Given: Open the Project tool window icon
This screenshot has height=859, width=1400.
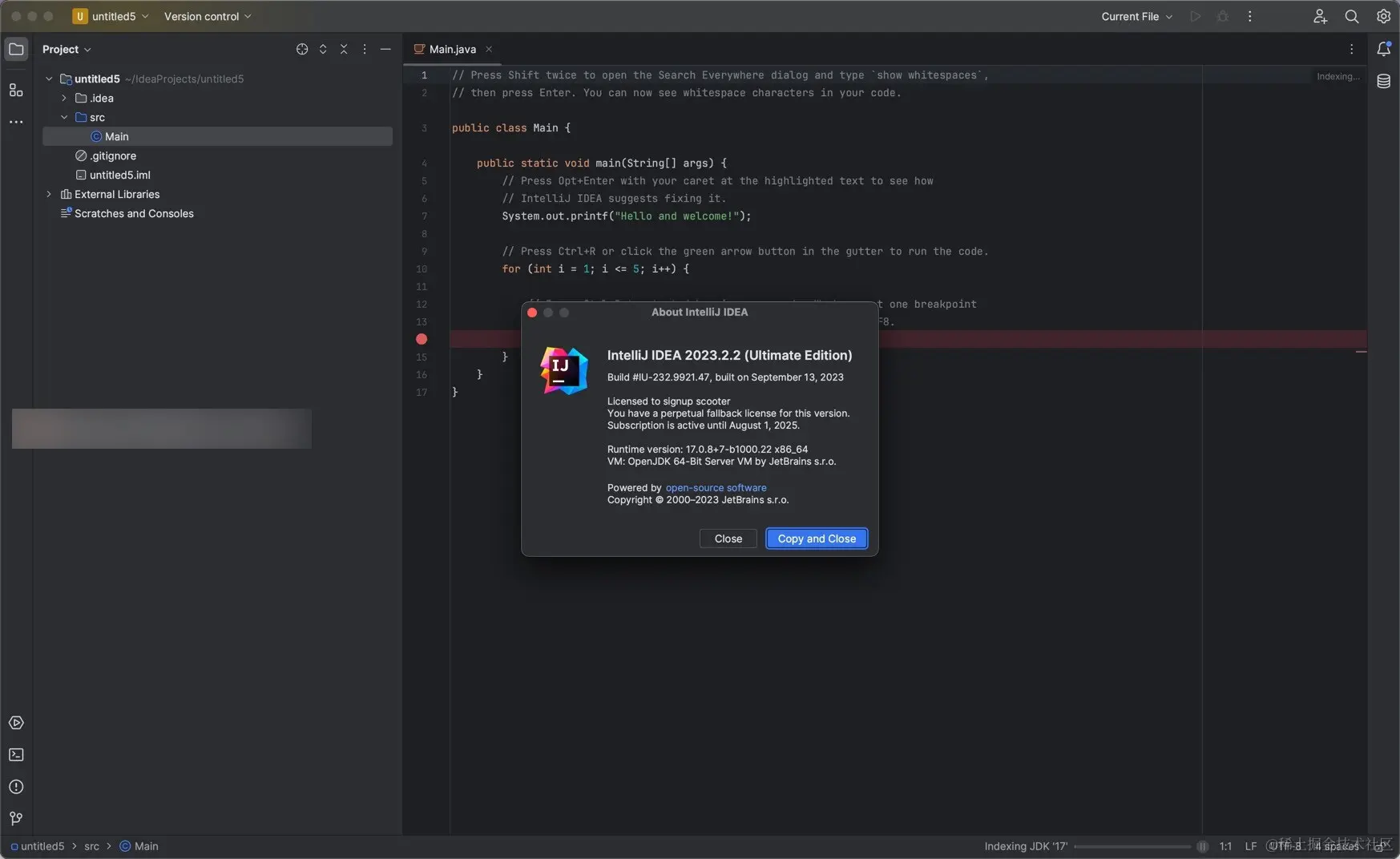Looking at the screenshot, I should click(x=16, y=49).
